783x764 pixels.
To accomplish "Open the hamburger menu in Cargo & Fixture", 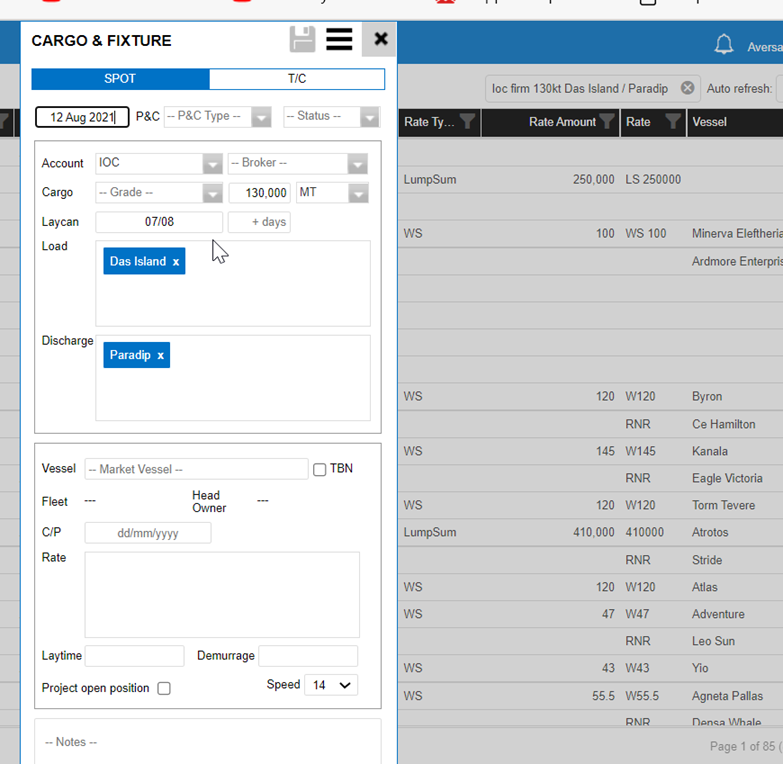I will coord(339,39).
